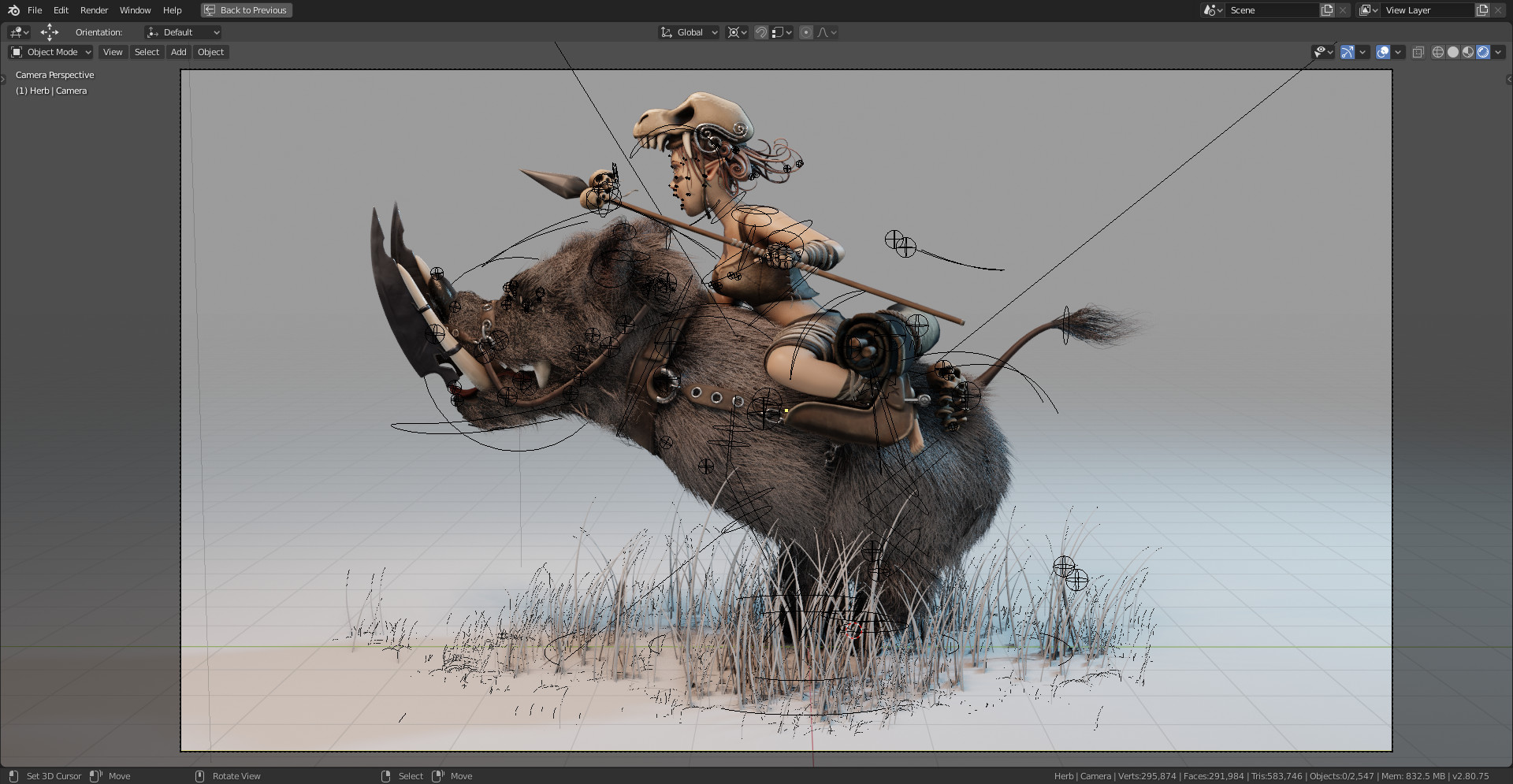Click mouse icon next to Rotate View
The height and width of the screenshot is (784, 1513).
[x=199, y=776]
